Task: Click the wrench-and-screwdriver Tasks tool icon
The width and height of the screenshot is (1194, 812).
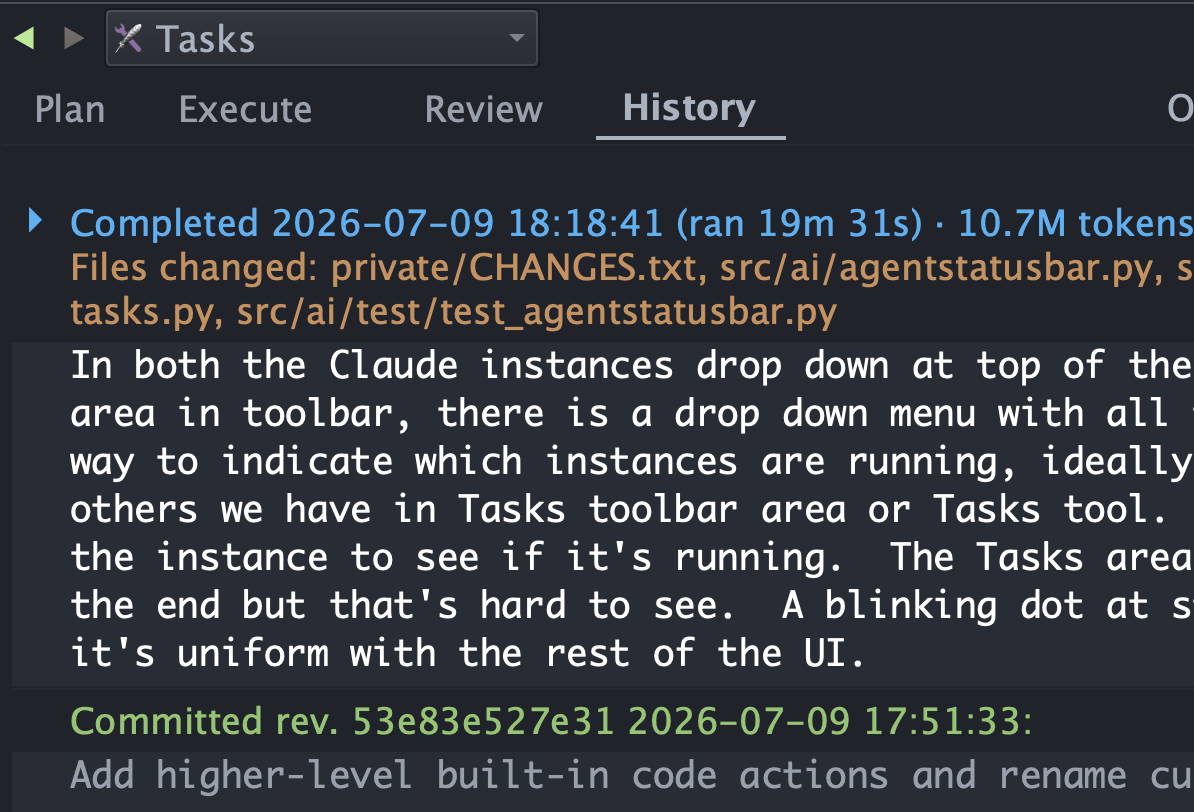Action: [x=128, y=38]
